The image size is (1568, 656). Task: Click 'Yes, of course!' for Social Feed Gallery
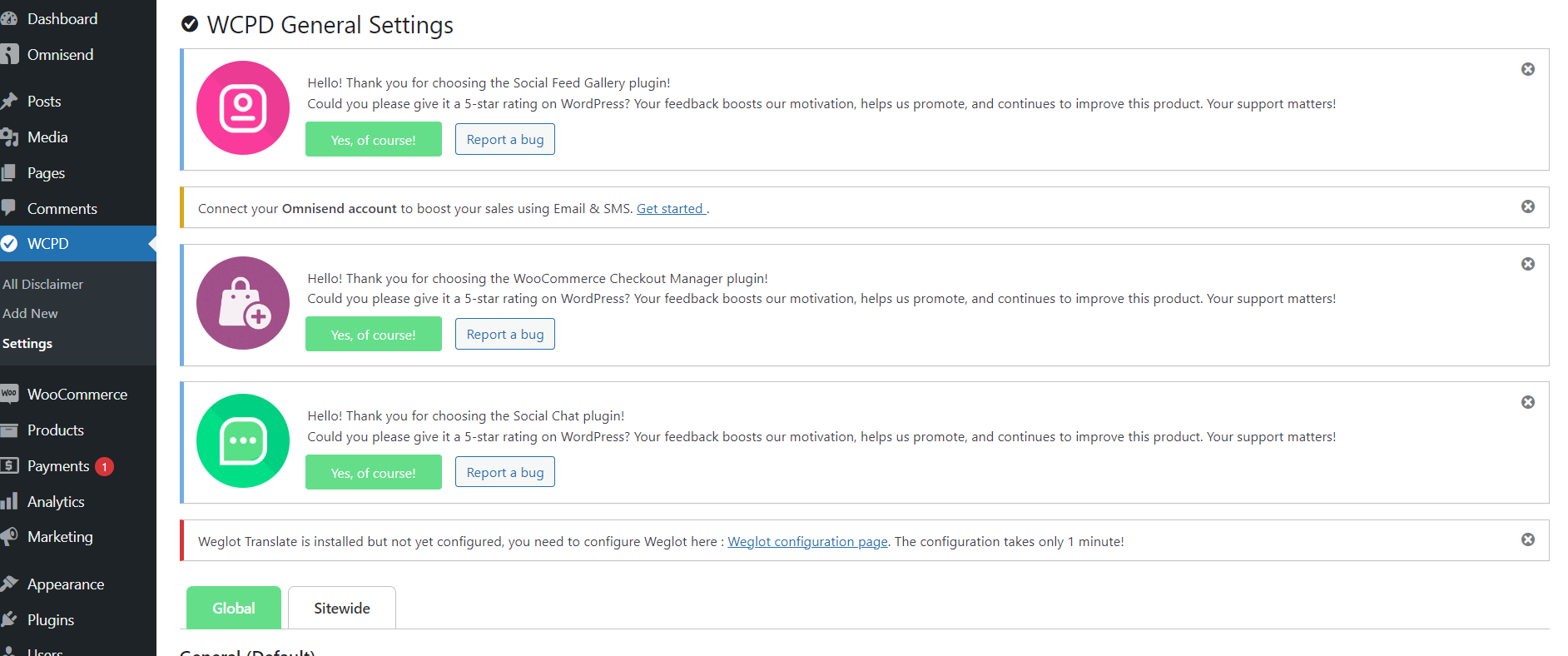click(x=374, y=139)
